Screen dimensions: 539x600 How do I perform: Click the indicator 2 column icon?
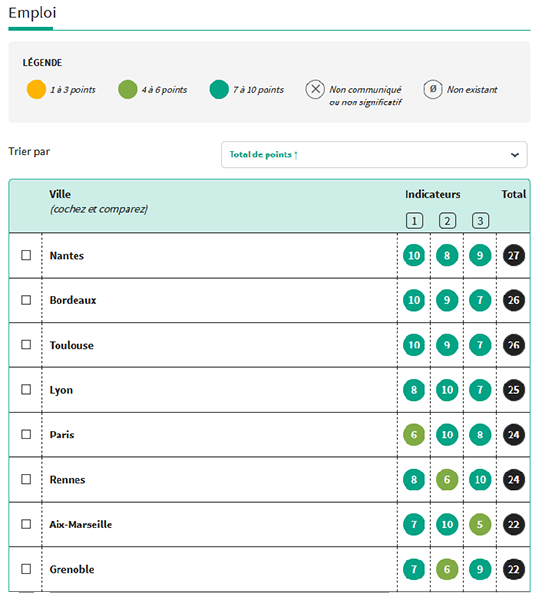click(x=447, y=221)
